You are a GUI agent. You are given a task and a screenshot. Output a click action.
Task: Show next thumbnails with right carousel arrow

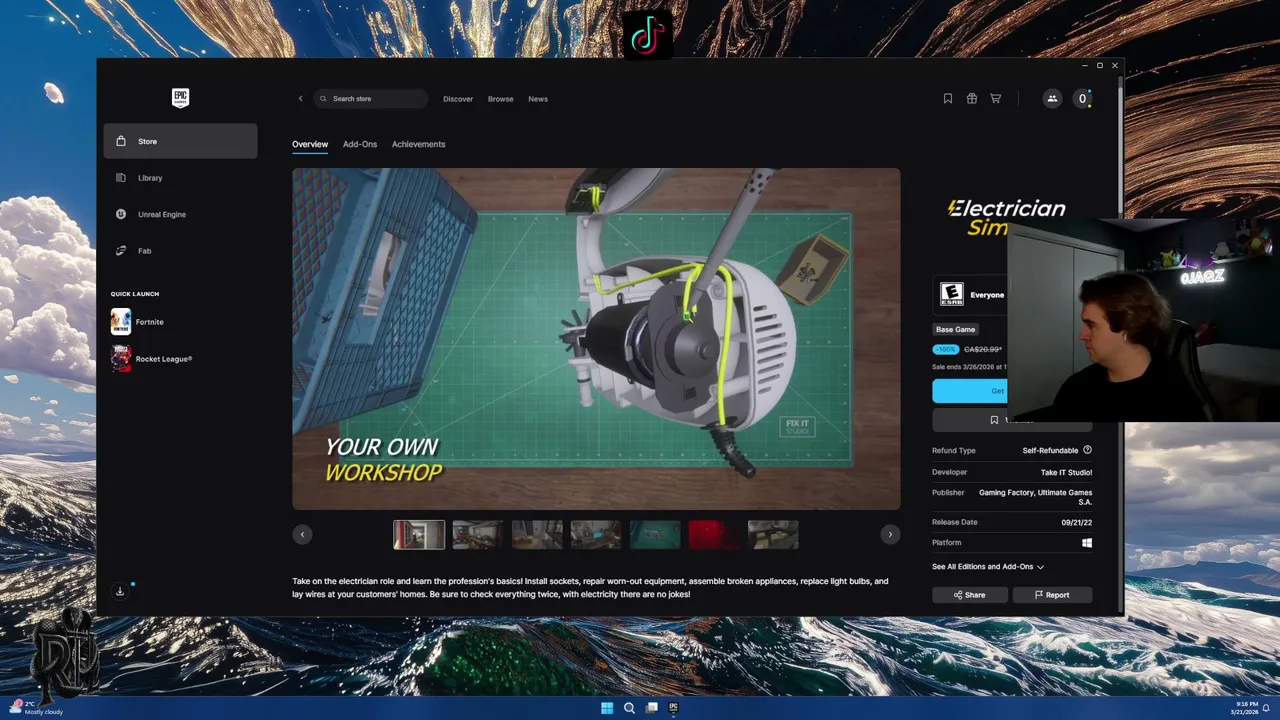[x=890, y=534]
